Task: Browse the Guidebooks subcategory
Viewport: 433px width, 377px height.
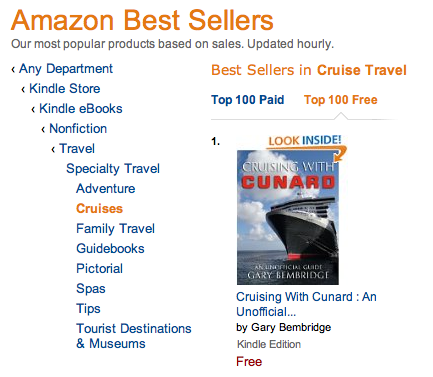Action: (x=110, y=249)
